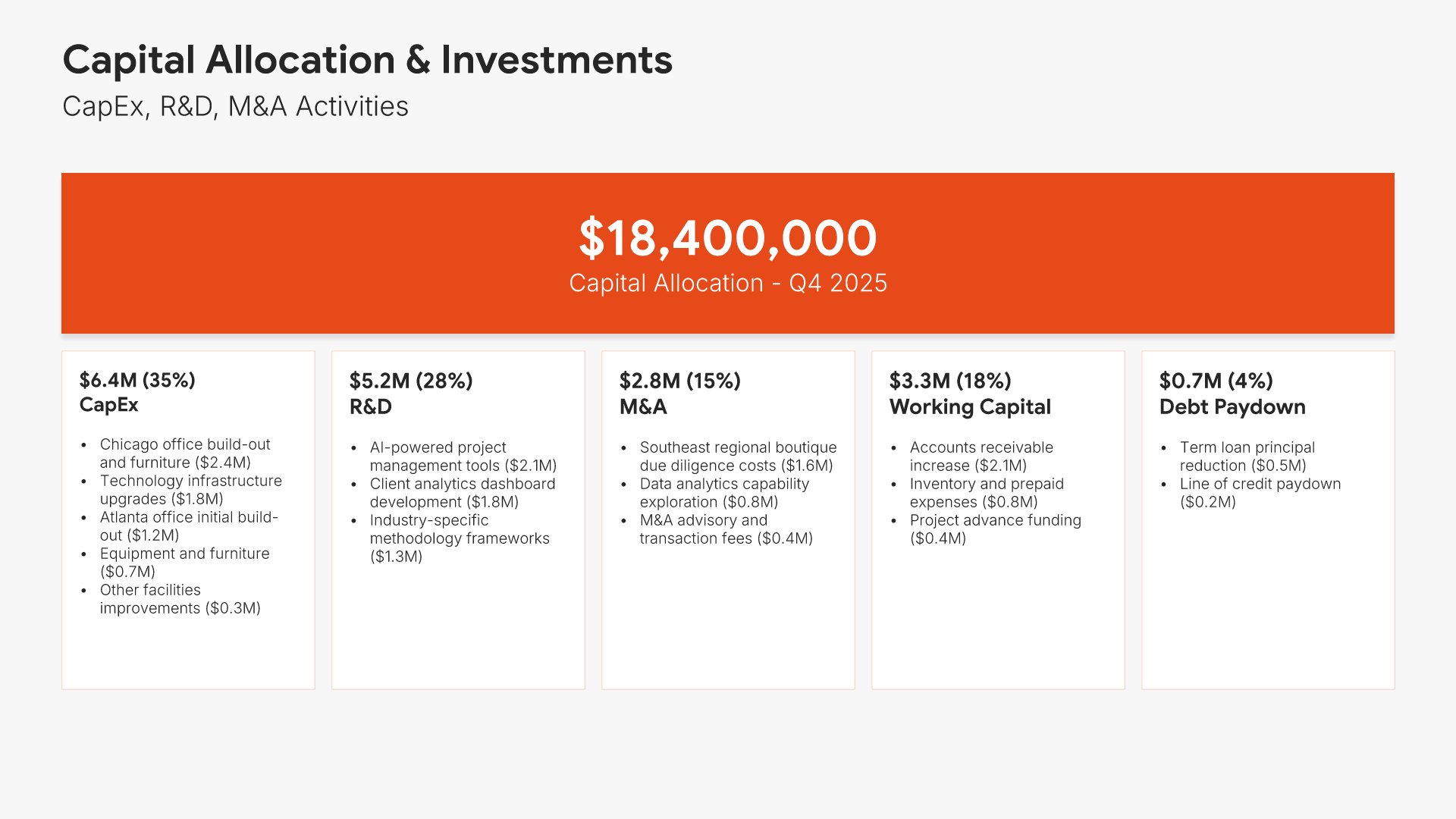The height and width of the screenshot is (819, 1456).
Task: Click the Client analytics dashboard development bullet
Action: [462, 493]
